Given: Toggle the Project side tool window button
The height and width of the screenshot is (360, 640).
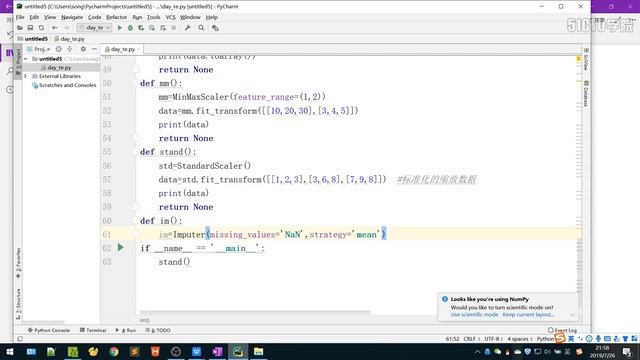Looking at the screenshot, I should [x=18, y=61].
